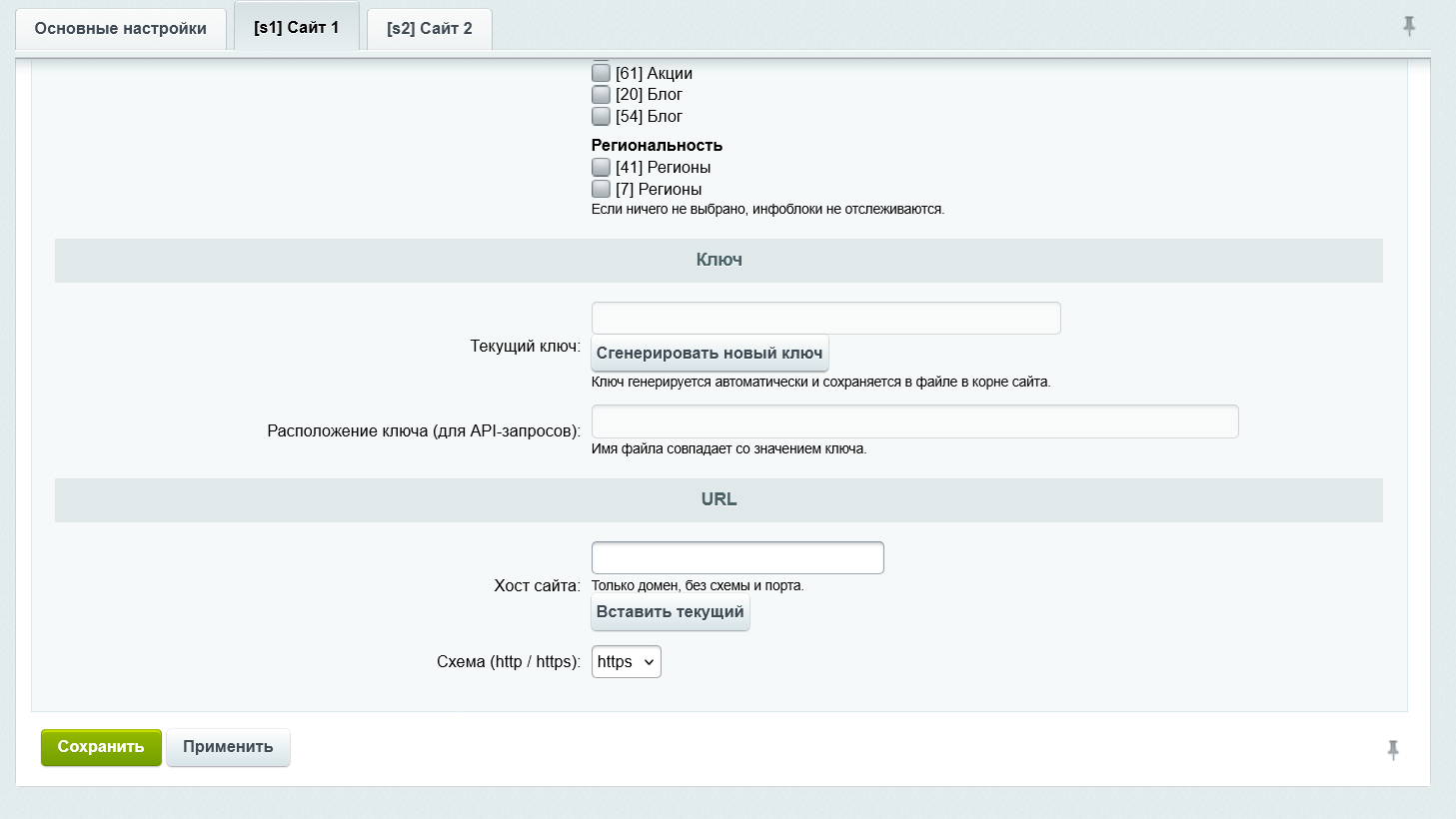
Task: Select the [s1] Сайт 1 tab
Action: click(296, 27)
